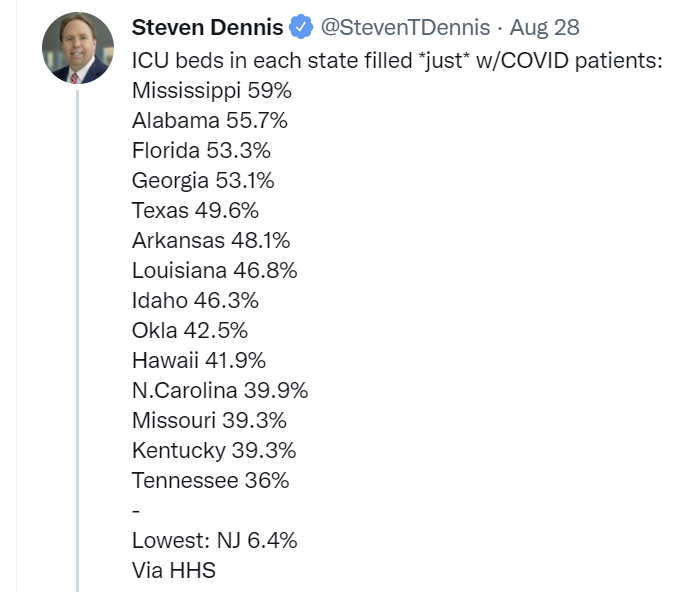The height and width of the screenshot is (592, 685).
Task: Click the Lowest: NJ 6.4% line
Action: 214,541
